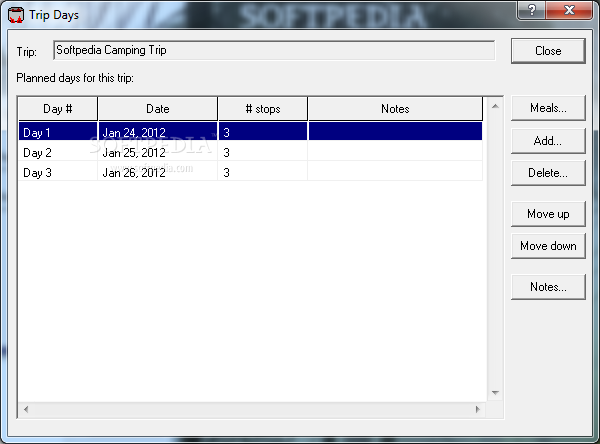Click the horizontal scrollbar right arrow
The height and width of the screenshot is (444, 600).
[478, 409]
